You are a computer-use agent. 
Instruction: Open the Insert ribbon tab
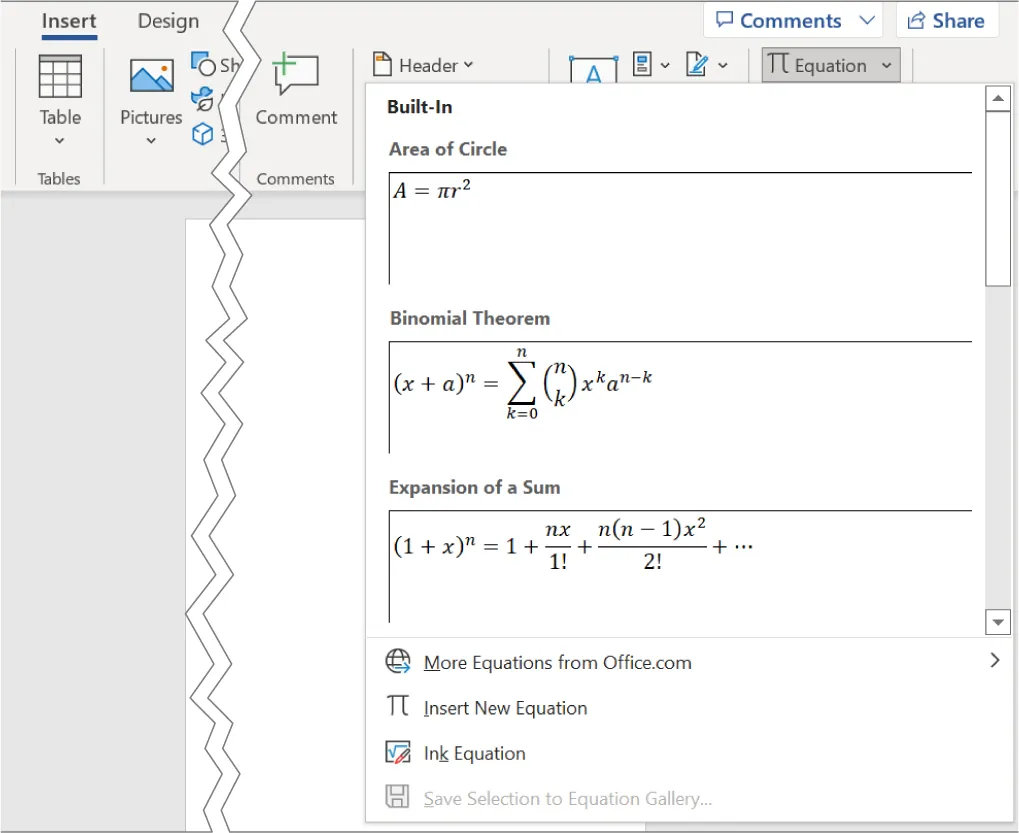coord(68,20)
